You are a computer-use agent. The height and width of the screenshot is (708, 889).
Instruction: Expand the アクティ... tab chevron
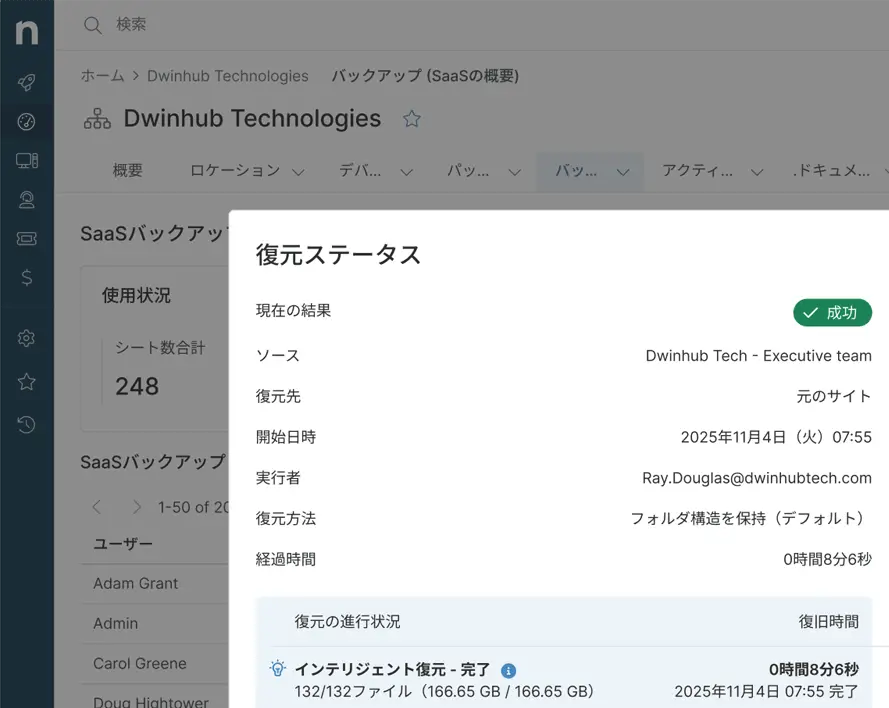(756, 172)
